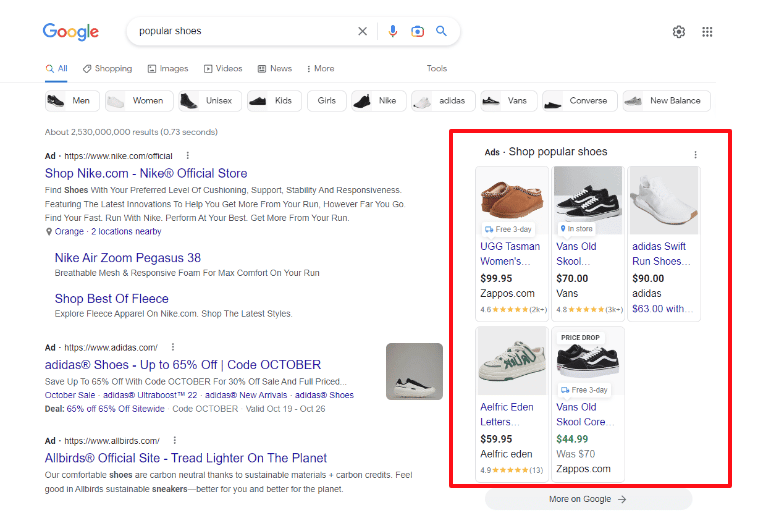758x520 pixels.
Task: Click the Google logo
Action: 71,31
